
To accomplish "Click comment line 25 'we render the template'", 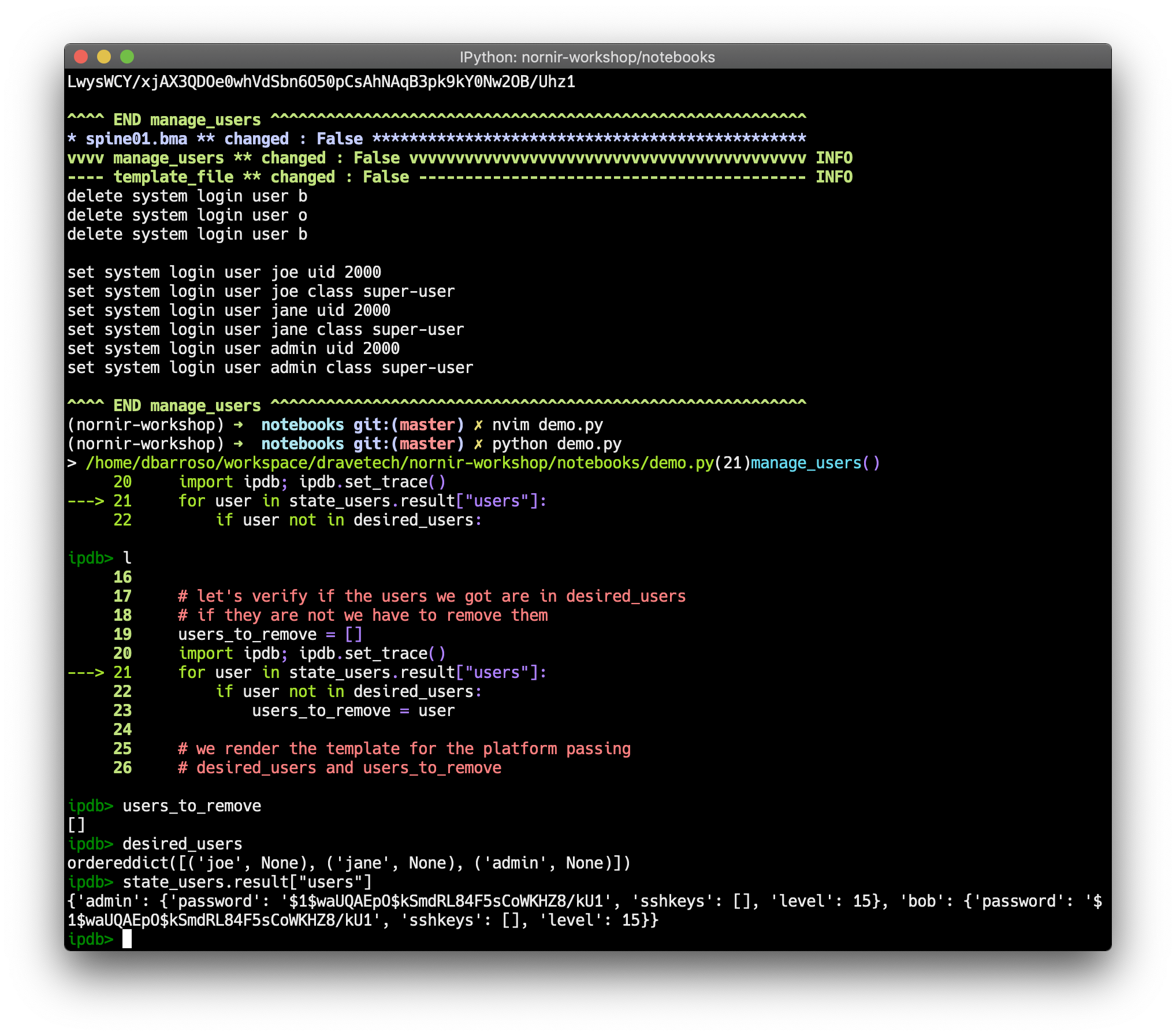I will point(404,749).
